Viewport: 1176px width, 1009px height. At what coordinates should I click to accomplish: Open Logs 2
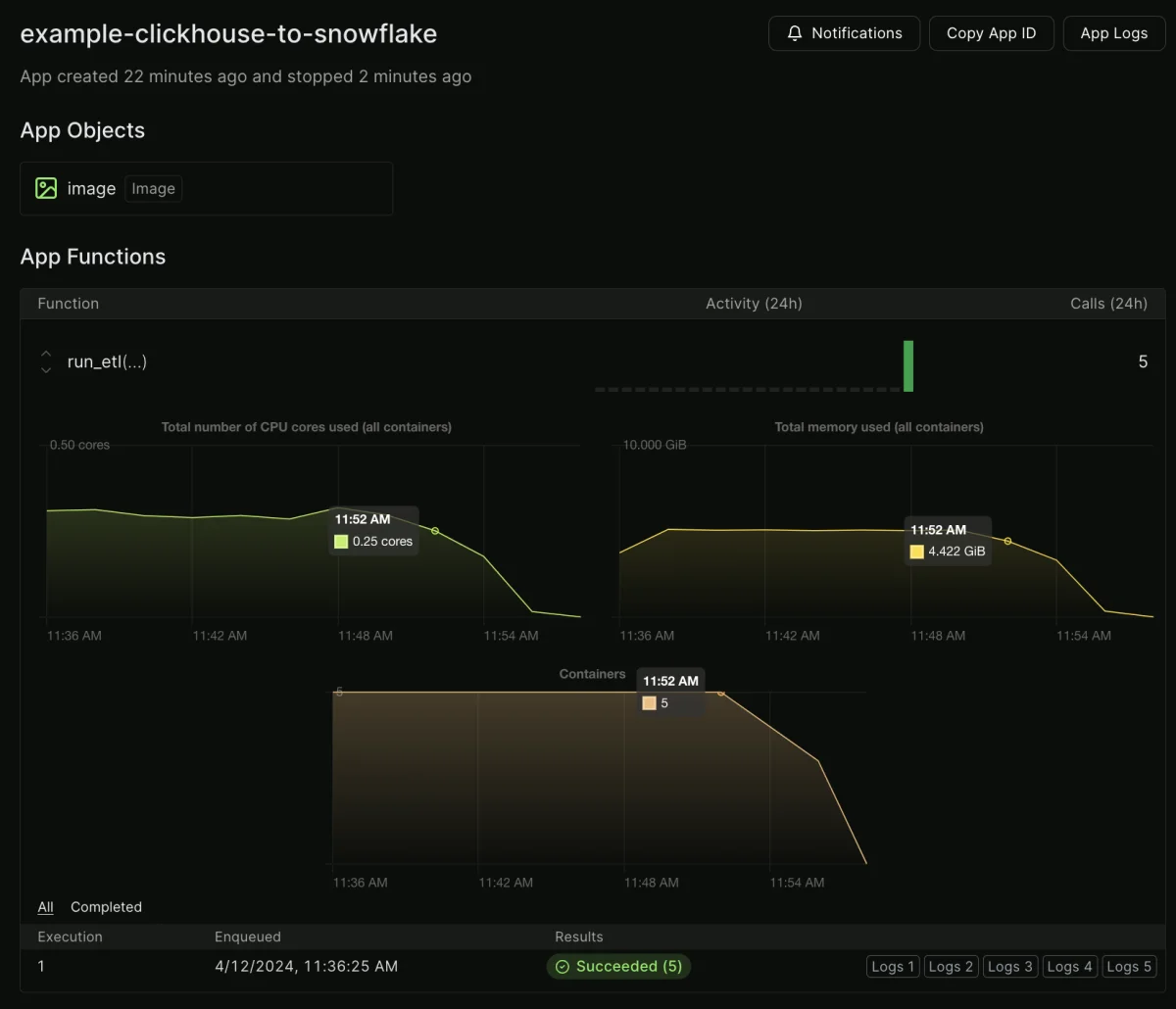tap(951, 967)
